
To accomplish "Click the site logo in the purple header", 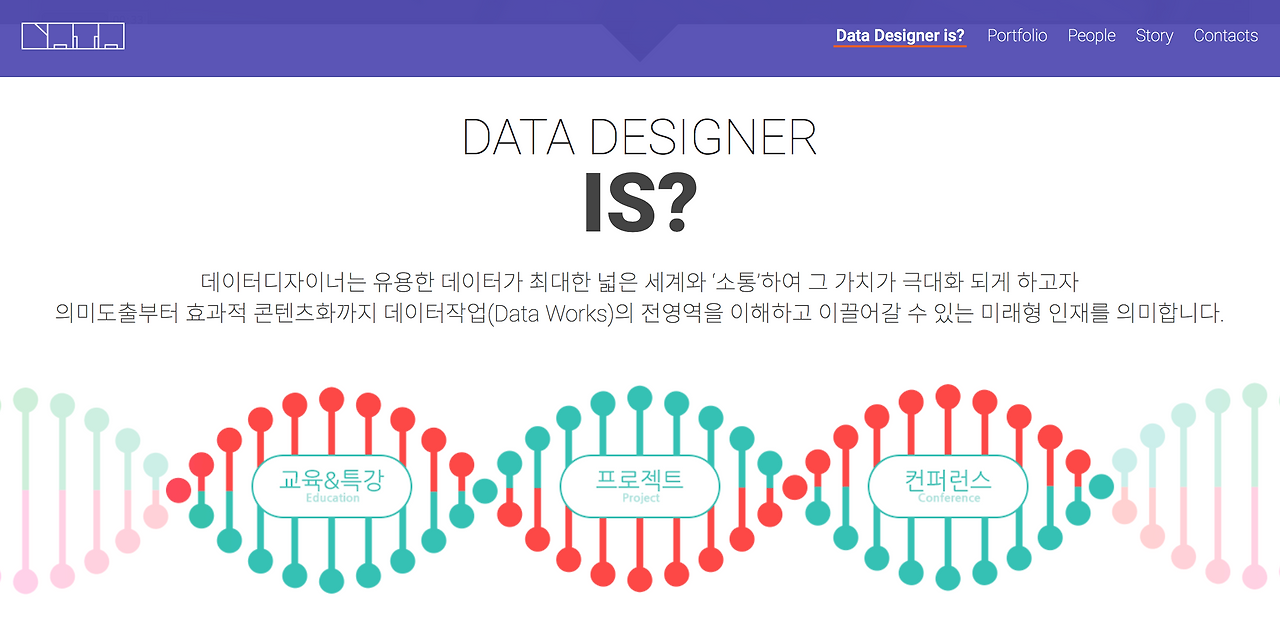I will (x=71, y=35).
